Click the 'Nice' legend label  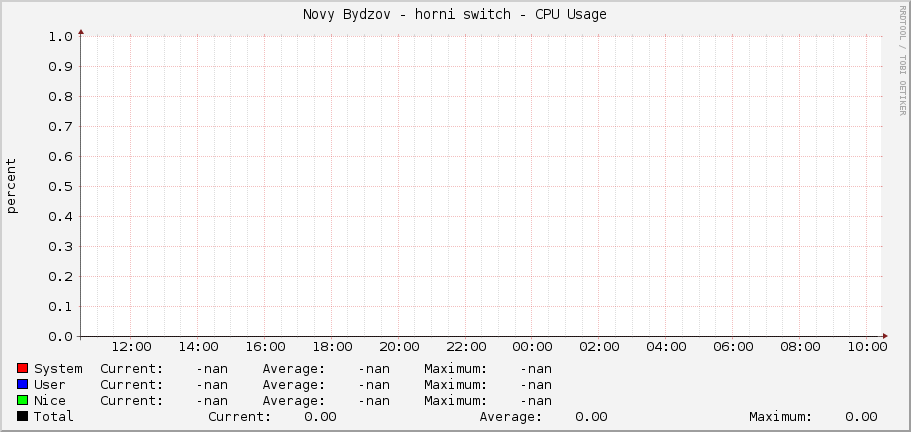click(50, 401)
